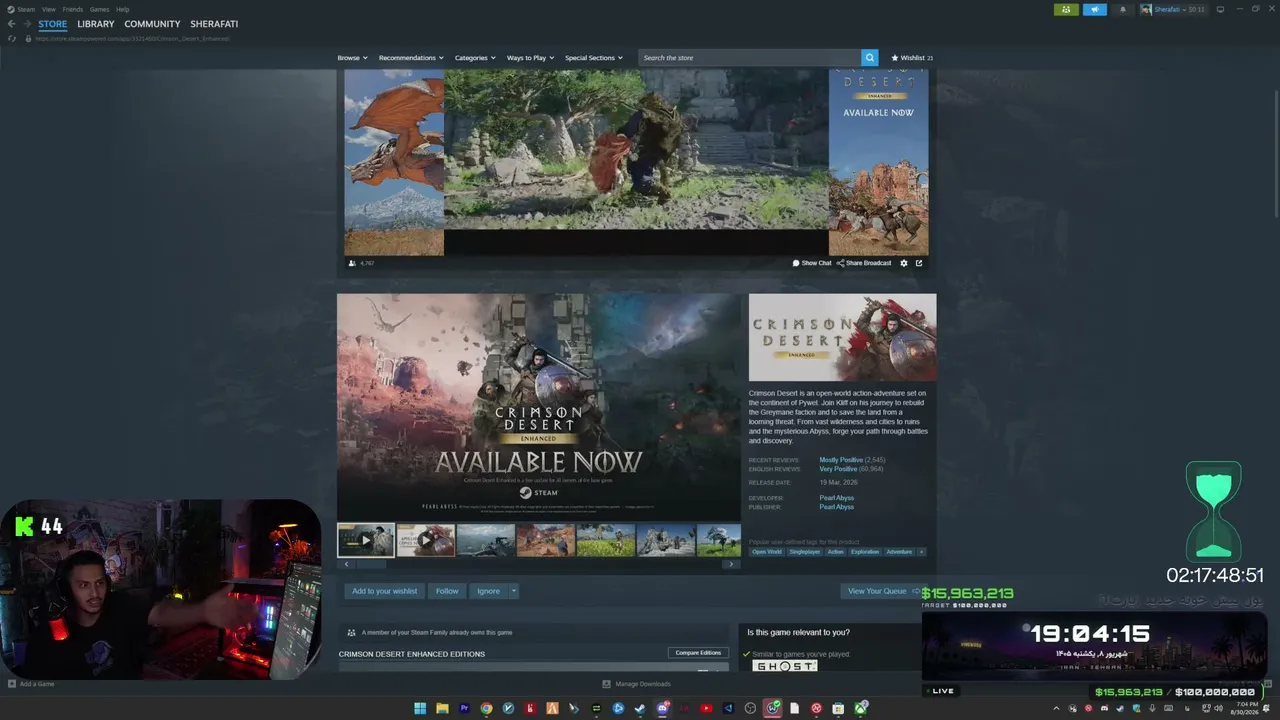Follow the Crimson Desert game
Screen dimensions: 1280x720
(x=447, y=591)
